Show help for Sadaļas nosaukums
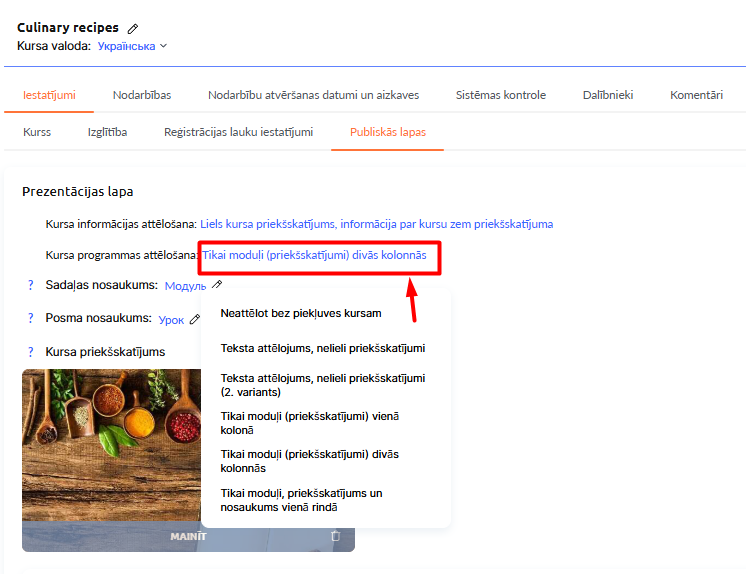The height and width of the screenshot is (574, 746). [31, 285]
